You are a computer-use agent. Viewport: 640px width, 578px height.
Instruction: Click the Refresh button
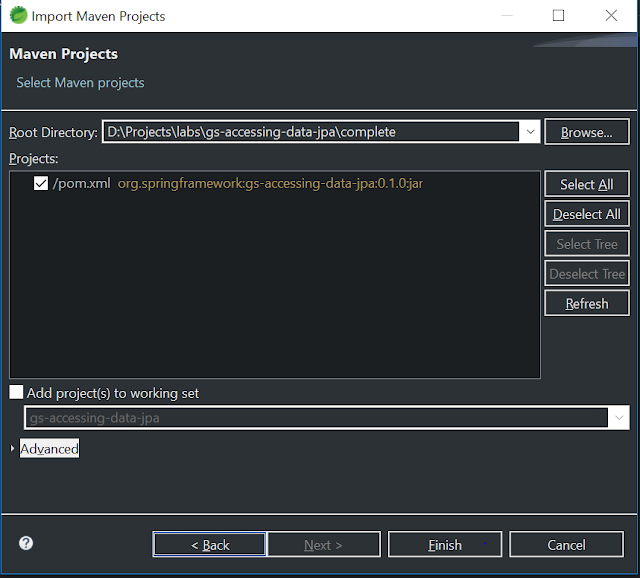(587, 303)
